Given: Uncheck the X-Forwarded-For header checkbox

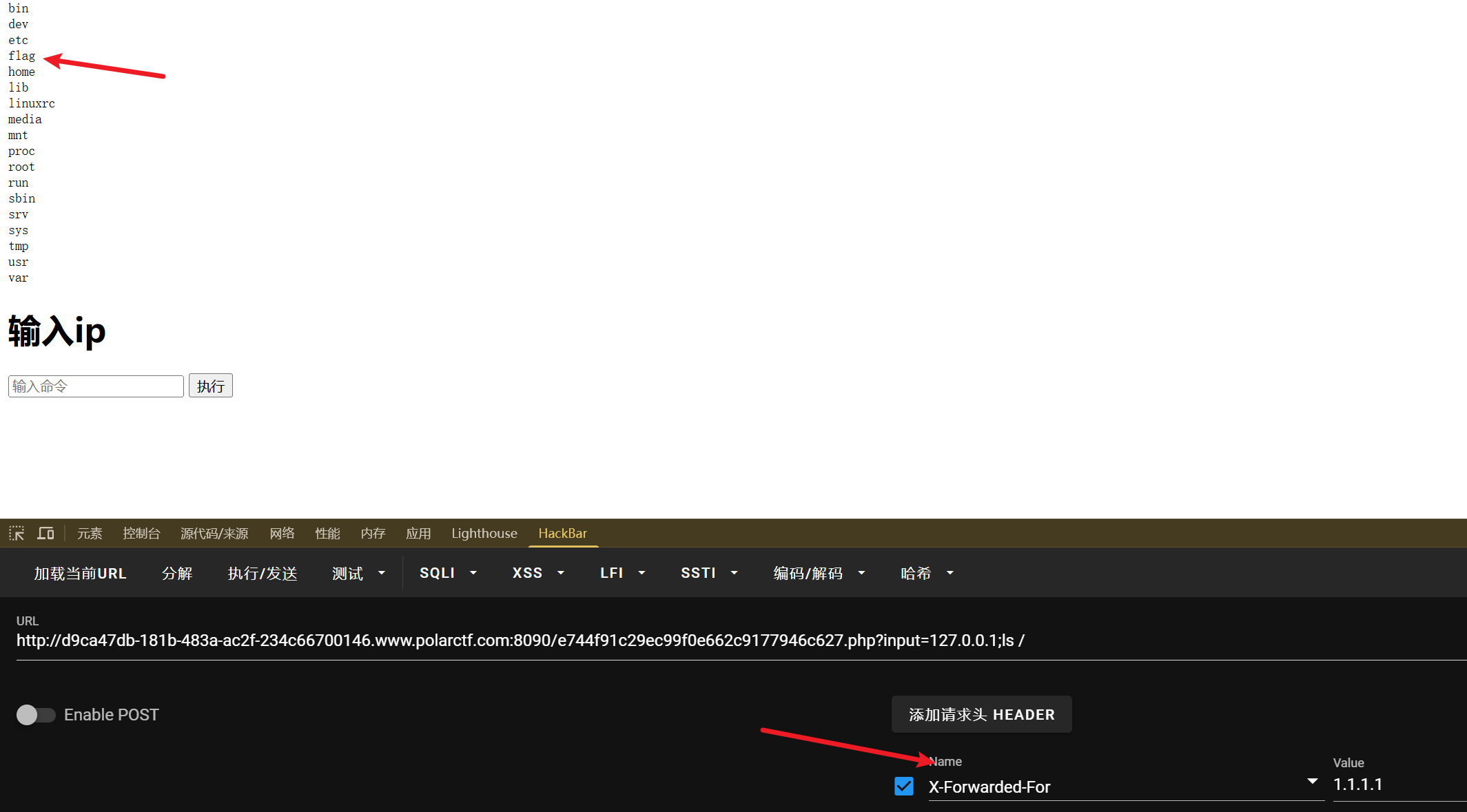Looking at the screenshot, I should (x=903, y=786).
